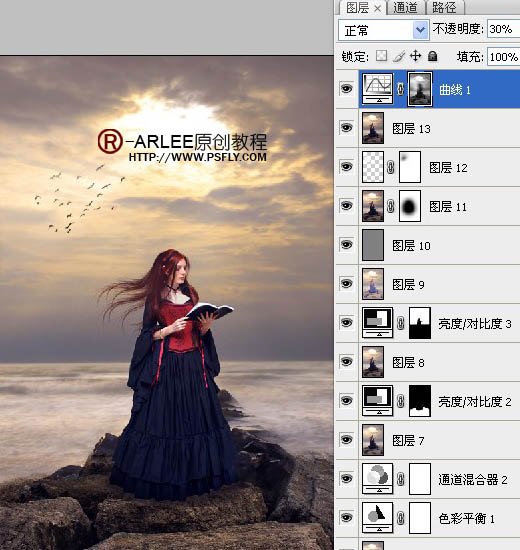This screenshot has height=550, width=520.
Task: Click the lock image pixels brush icon
Action: (x=399, y=56)
